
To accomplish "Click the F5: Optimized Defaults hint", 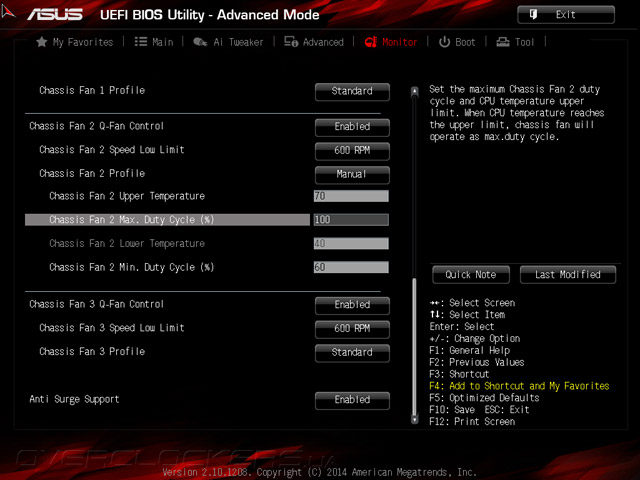I will [484, 398].
